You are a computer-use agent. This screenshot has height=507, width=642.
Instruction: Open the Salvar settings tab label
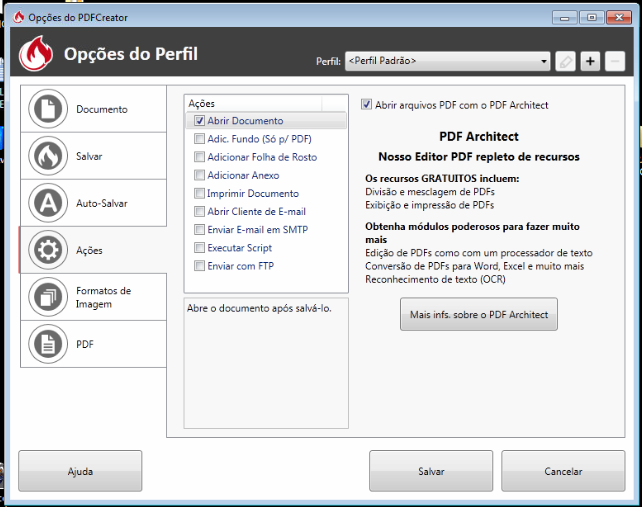89,156
